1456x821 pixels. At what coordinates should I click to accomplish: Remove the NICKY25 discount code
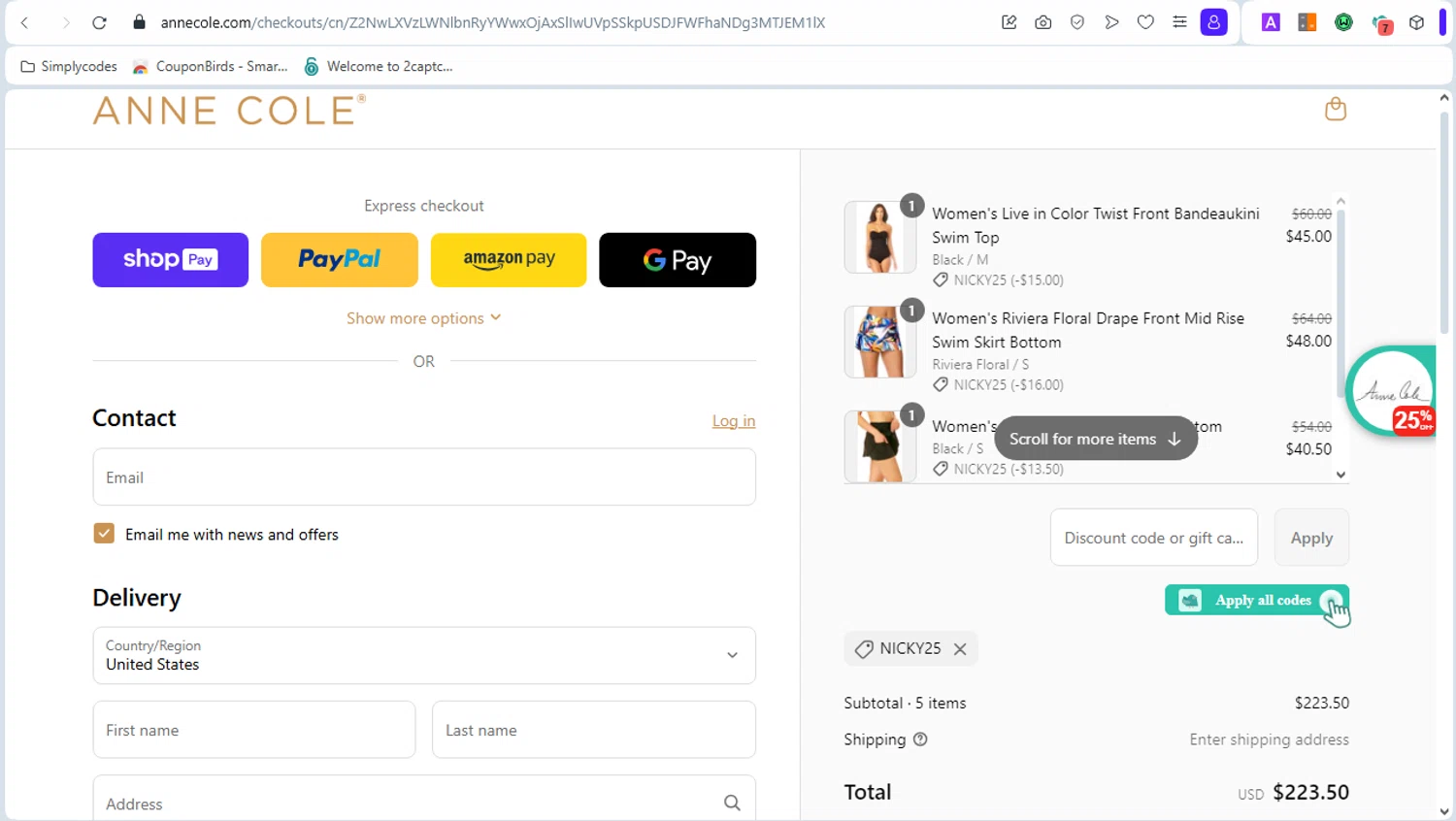(x=960, y=649)
